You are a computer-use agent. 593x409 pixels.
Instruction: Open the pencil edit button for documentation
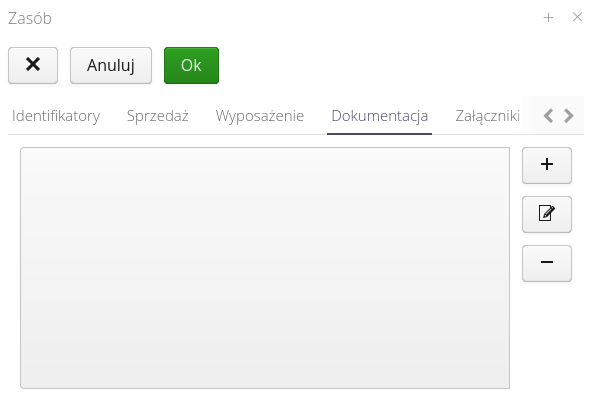tap(546, 214)
